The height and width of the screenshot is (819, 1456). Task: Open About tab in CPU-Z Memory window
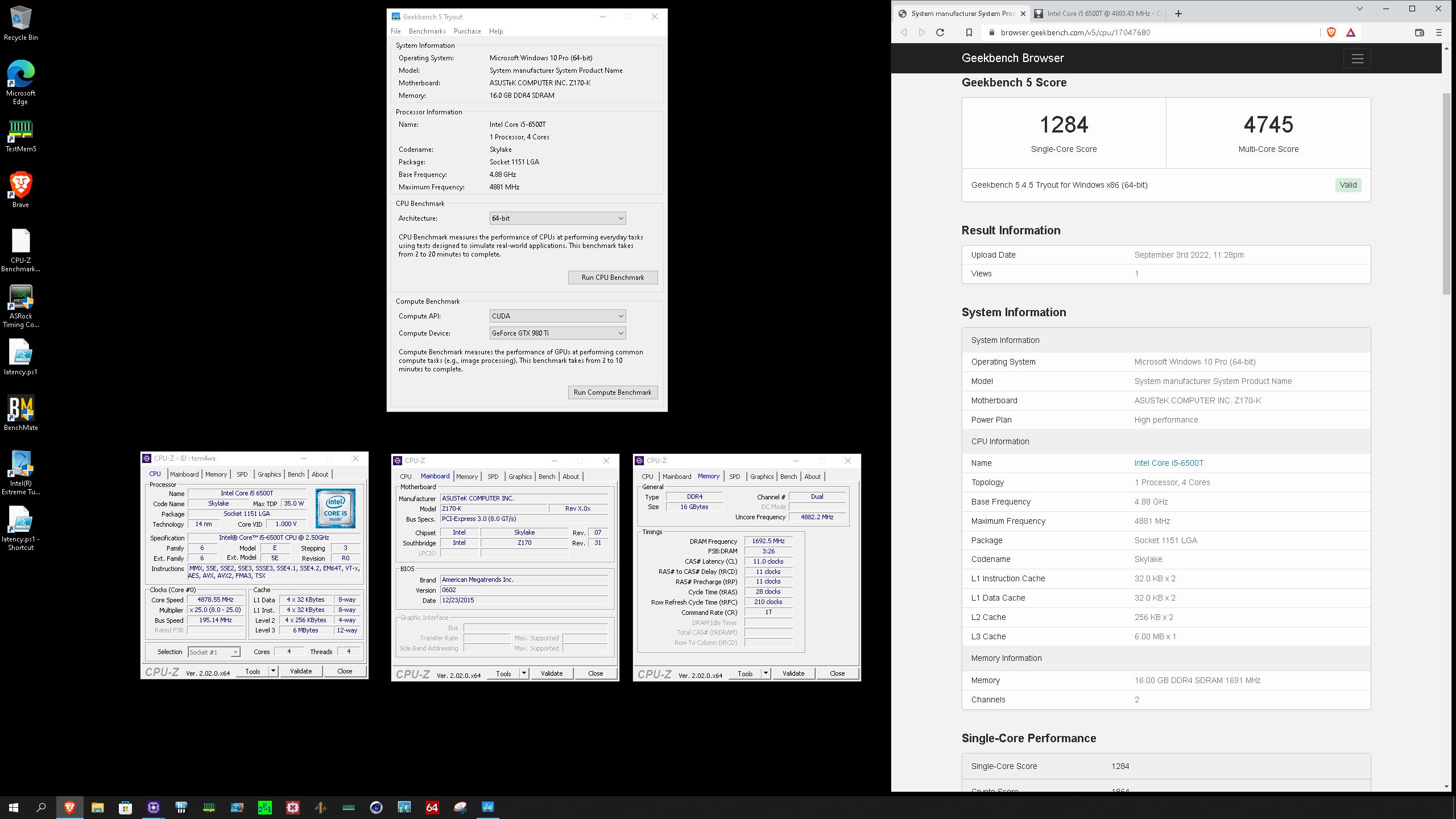(x=812, y=477)
